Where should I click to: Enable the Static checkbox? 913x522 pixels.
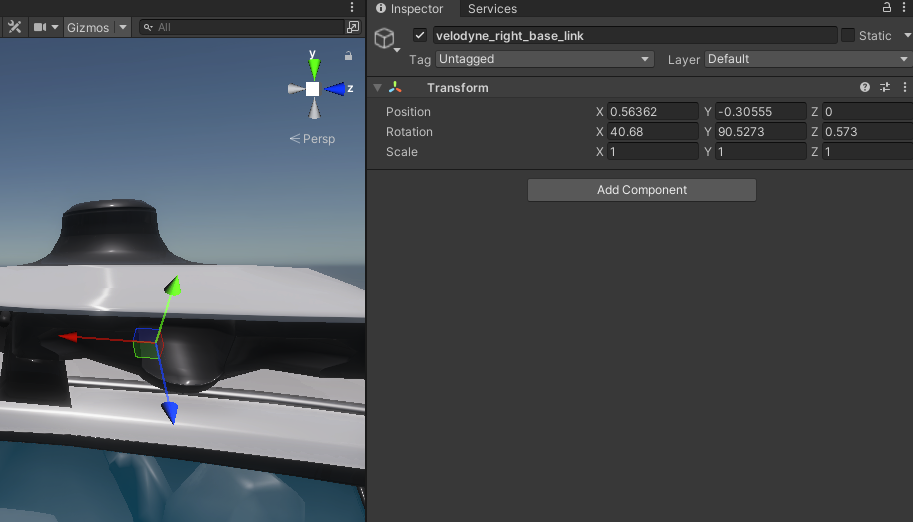coord(848,35)
